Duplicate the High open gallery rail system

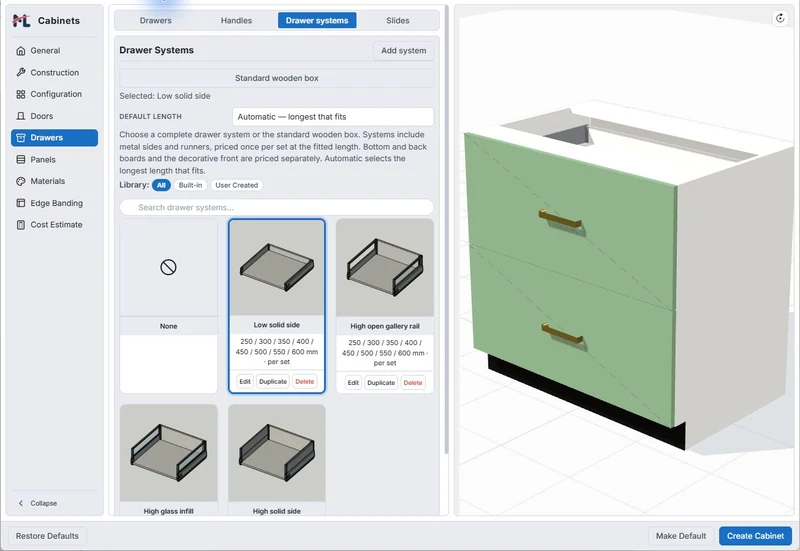381,383
